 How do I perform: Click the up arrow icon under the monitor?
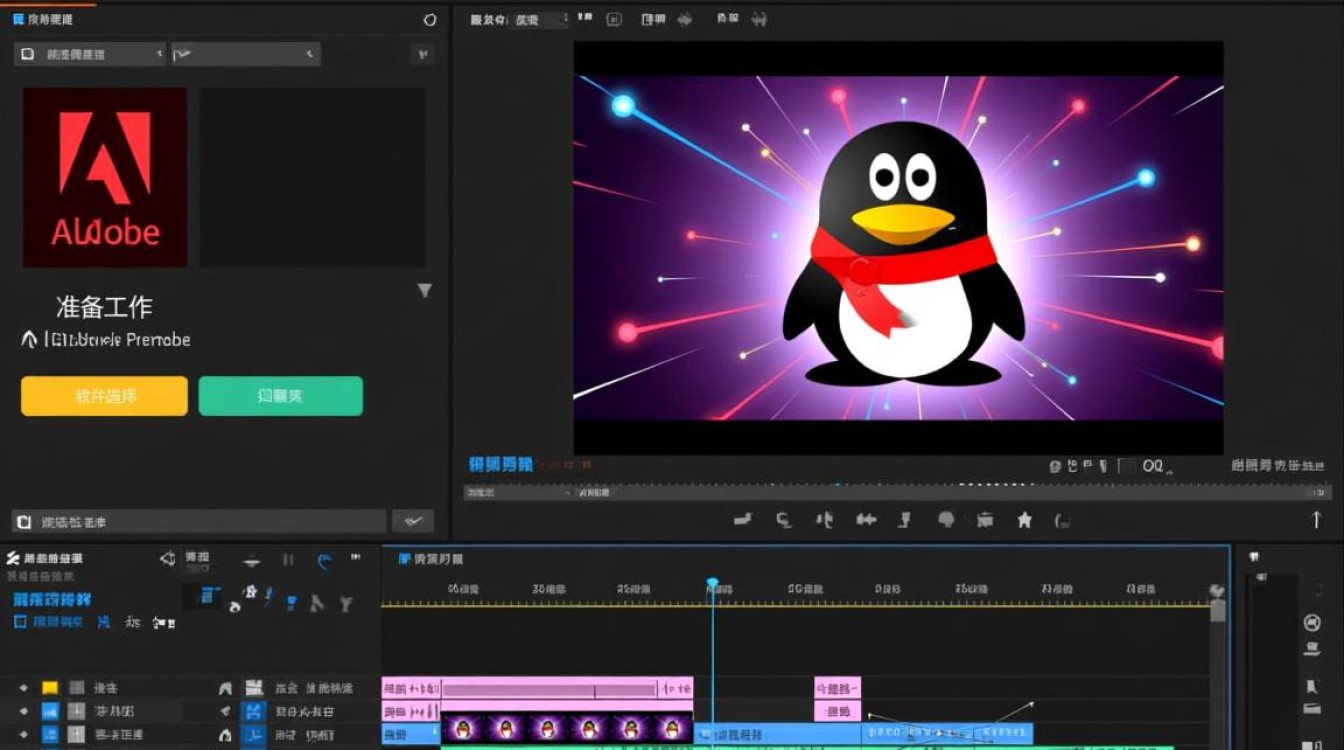tap(1317, 519)
